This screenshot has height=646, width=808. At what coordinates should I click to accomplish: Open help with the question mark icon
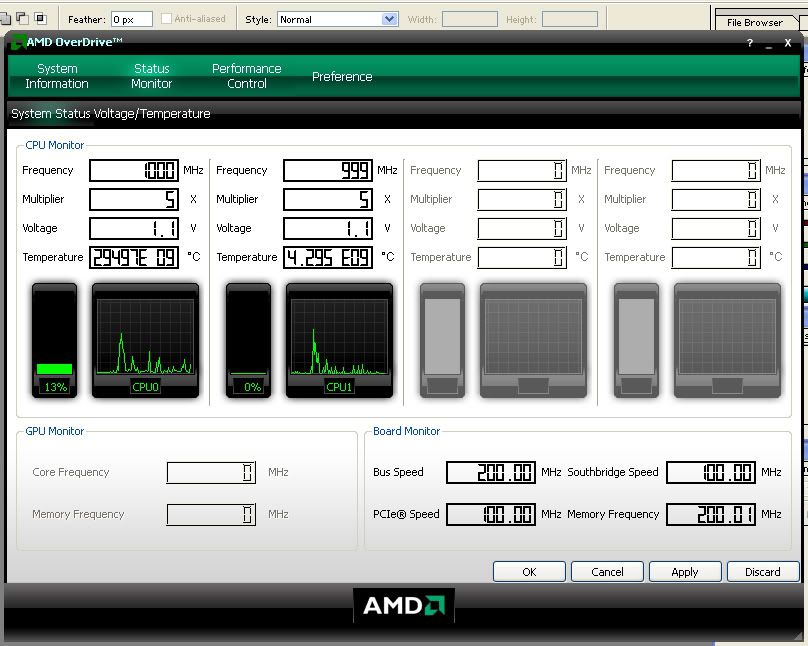pos(750,43)
